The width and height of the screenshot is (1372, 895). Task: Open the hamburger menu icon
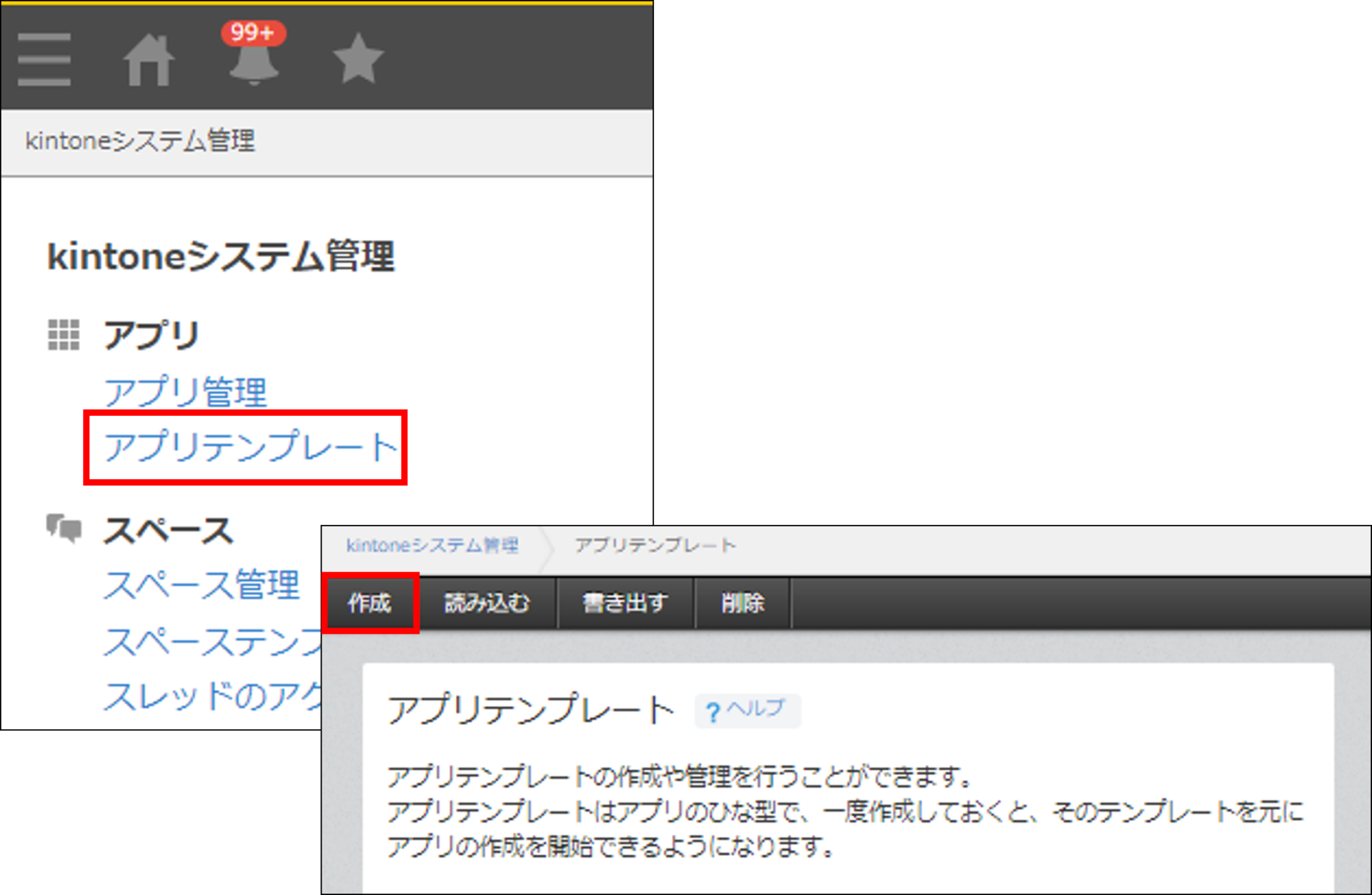[44, 60]
